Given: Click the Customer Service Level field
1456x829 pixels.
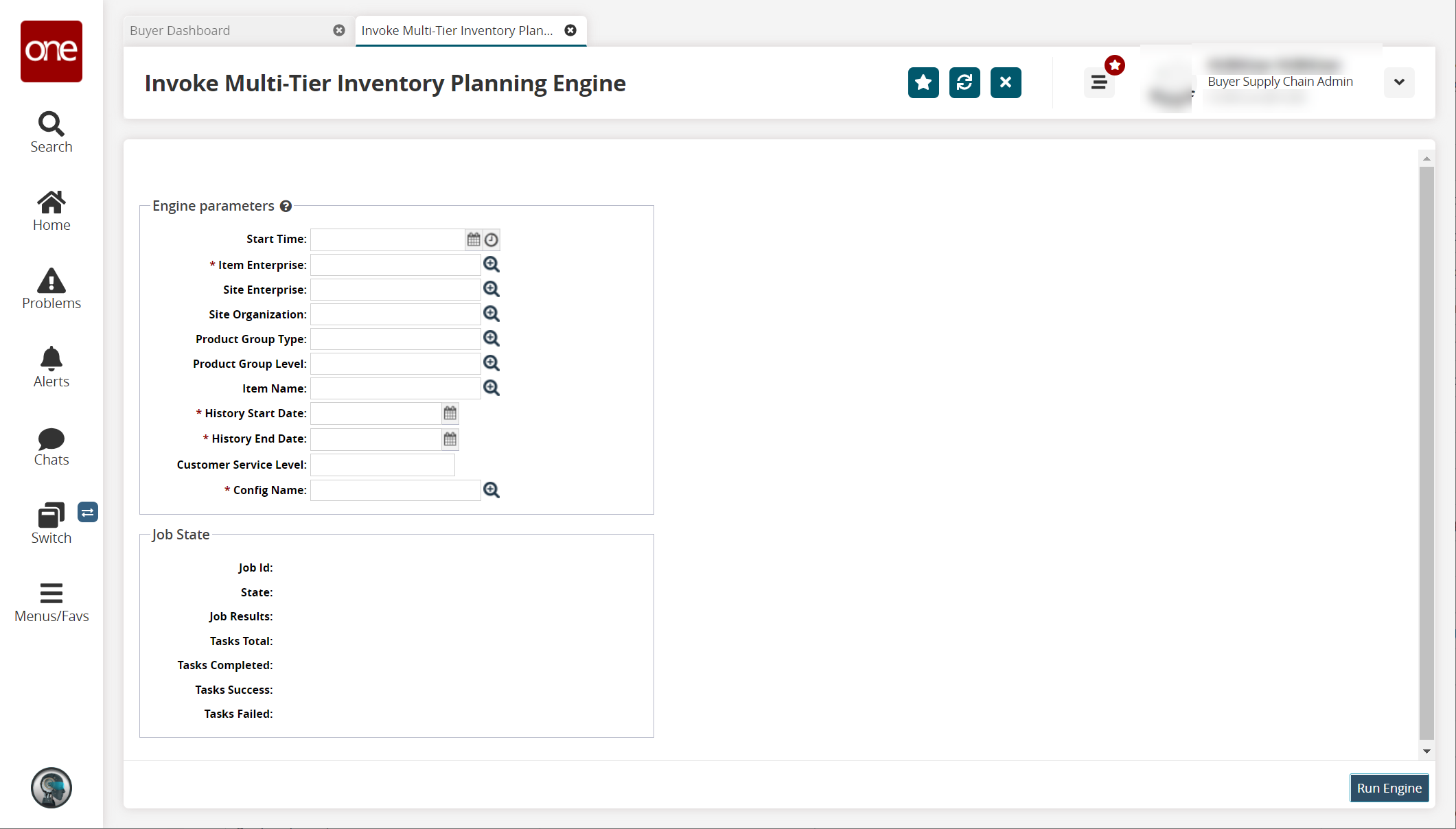Looking at the screenshot, I should click(382, 465).
